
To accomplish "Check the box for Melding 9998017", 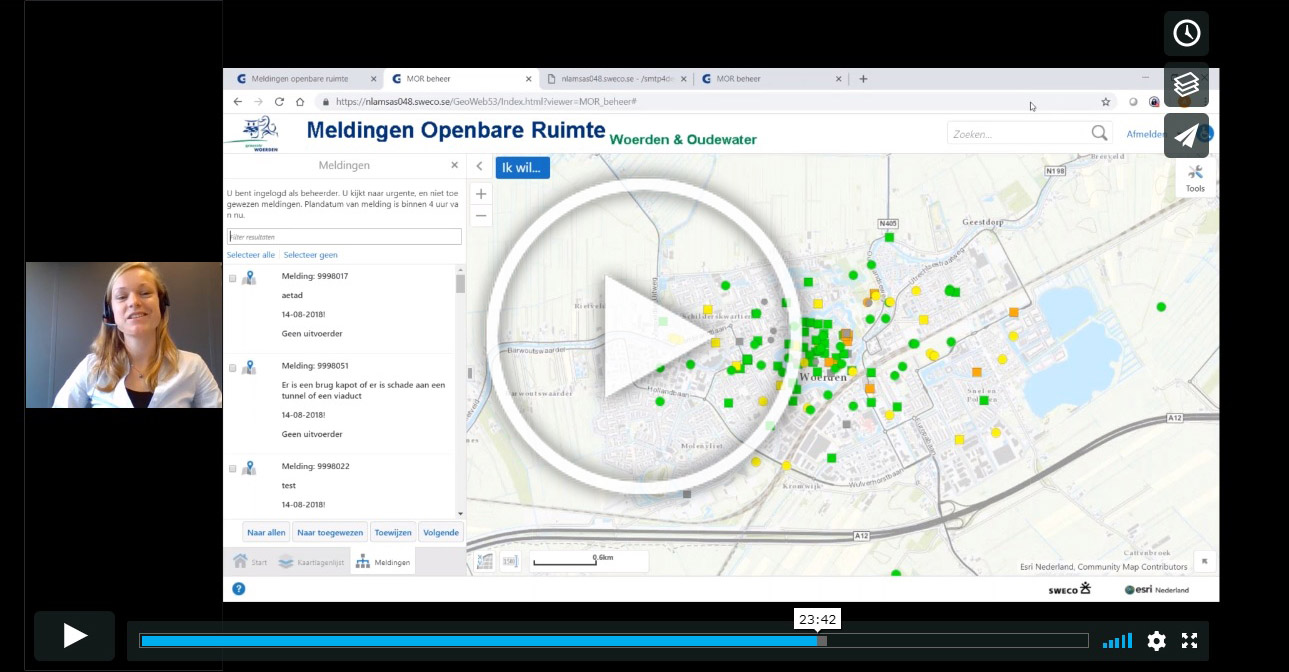I will point(233,278).
